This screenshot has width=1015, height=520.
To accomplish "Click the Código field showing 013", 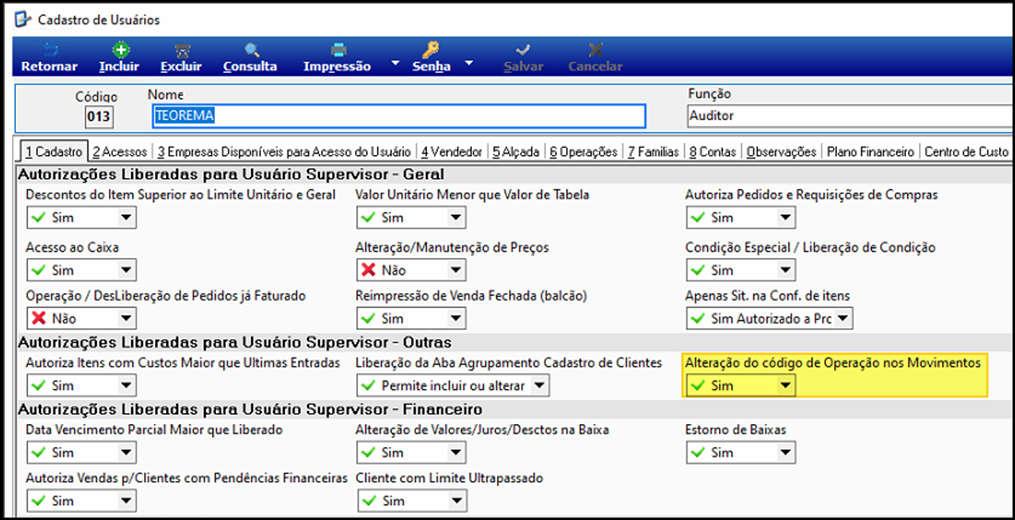I will [99, 117].
